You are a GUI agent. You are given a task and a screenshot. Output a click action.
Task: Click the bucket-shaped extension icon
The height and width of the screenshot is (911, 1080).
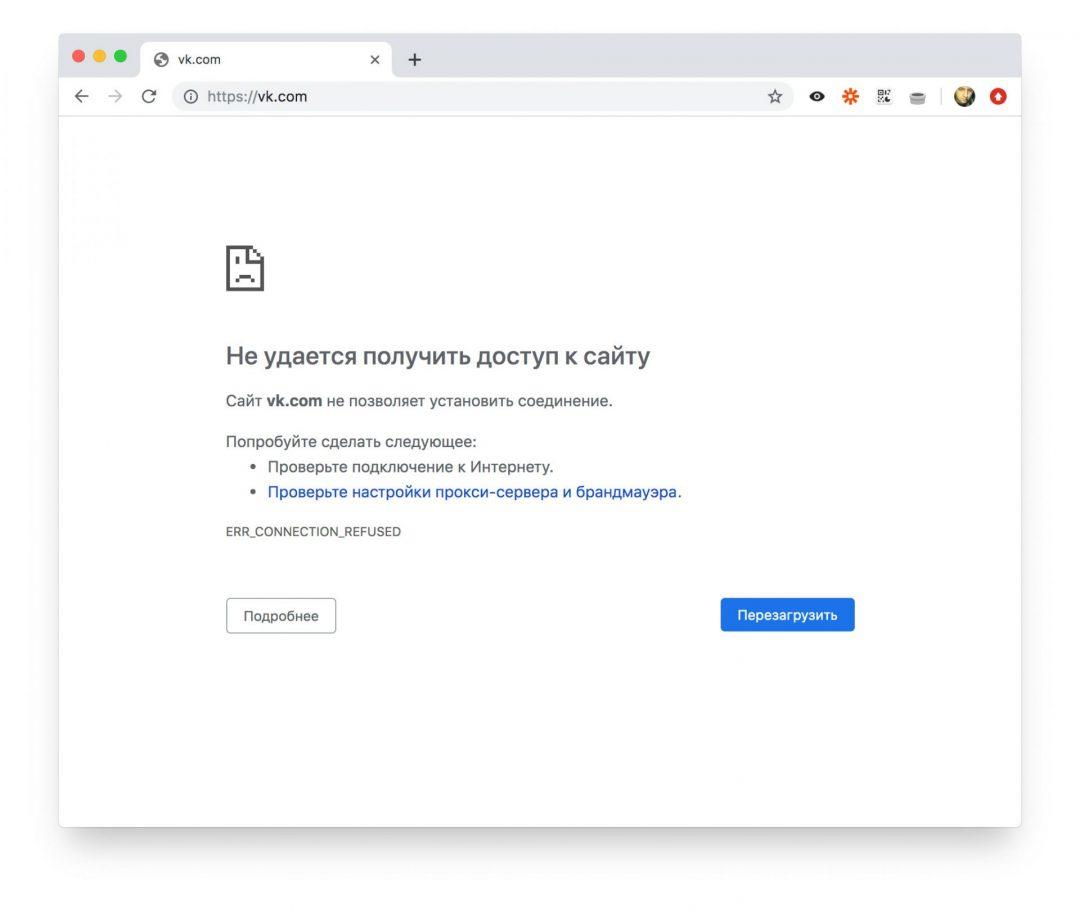coord(917,96)
